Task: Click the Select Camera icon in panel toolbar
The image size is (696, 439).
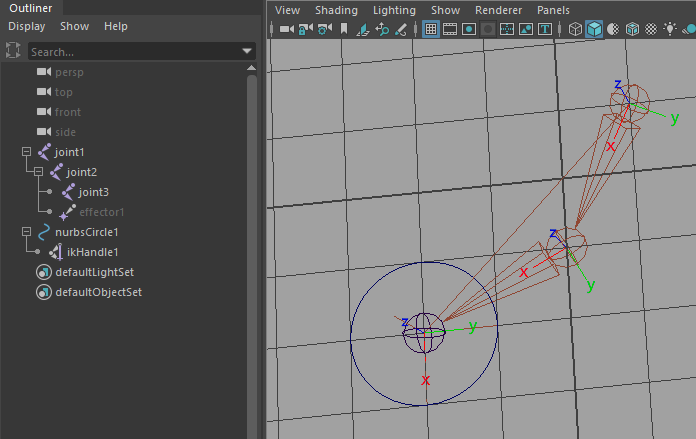Action: click(x=287, y=29)
